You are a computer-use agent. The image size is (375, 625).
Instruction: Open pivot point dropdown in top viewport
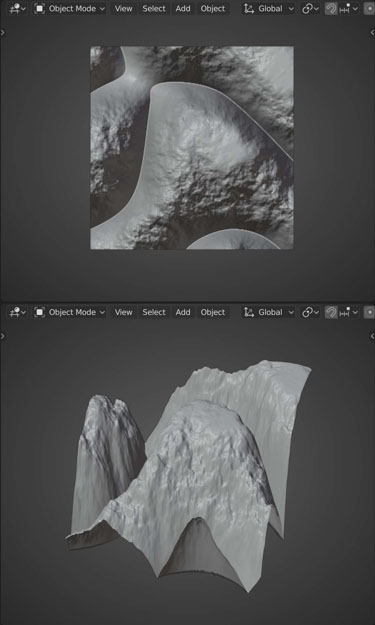pyautogui.click(x=310, y=8)
